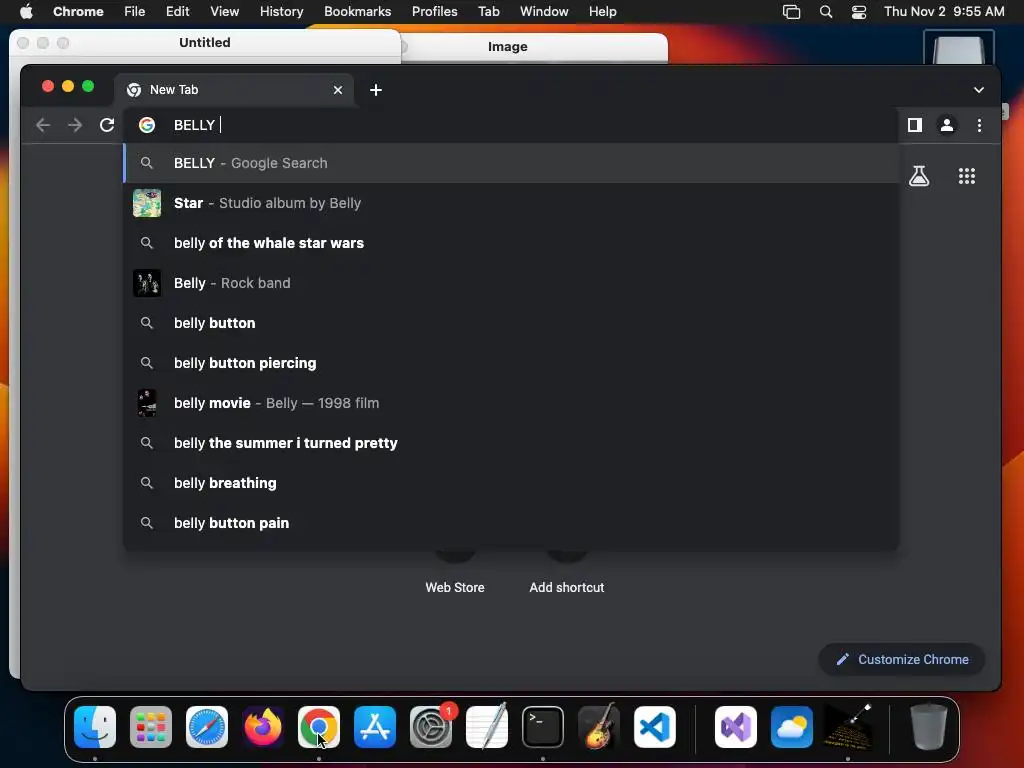Viewport: 1024px width, 768px height.
Task: Open Finder from the Dock
Action: [x=95, y=727]
